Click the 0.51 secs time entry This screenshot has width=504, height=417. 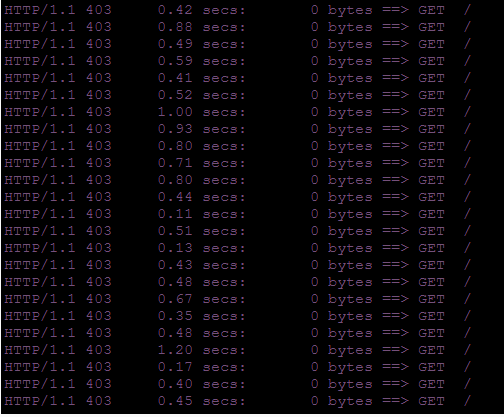(201, 231)
